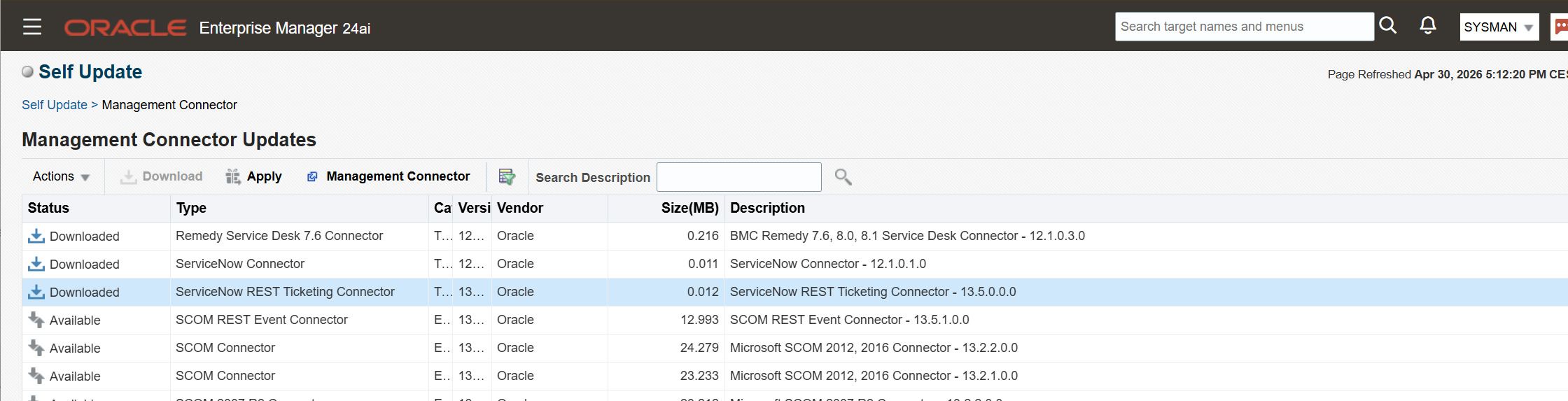
Task: Open the Management Connector link
Action: [398, 176]
